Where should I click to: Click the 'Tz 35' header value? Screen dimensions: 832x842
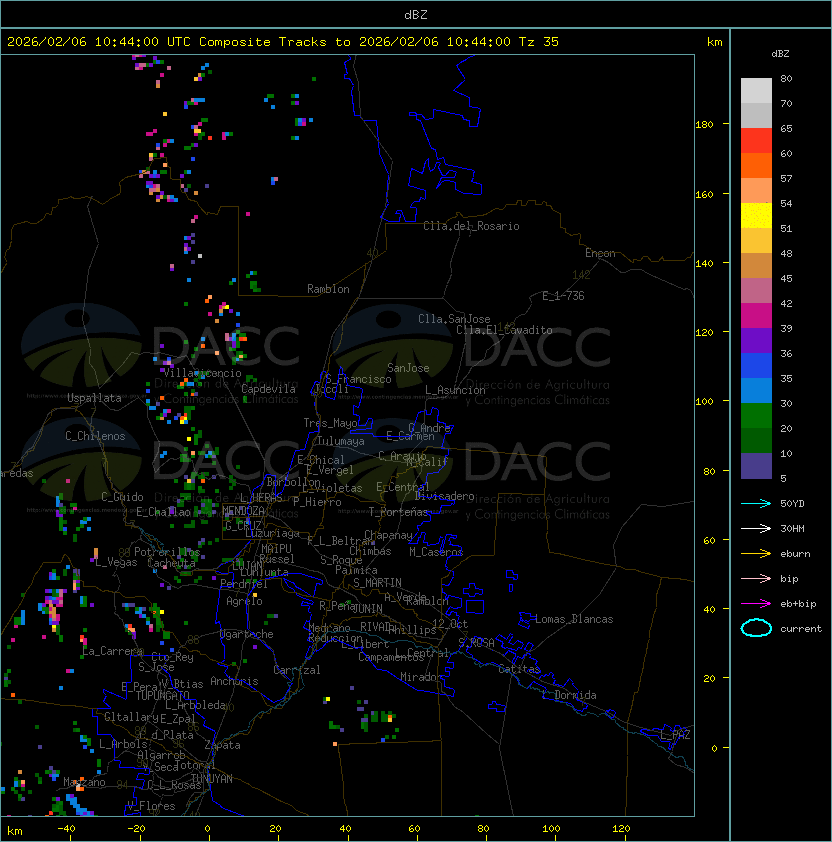(x=539, y=42)
